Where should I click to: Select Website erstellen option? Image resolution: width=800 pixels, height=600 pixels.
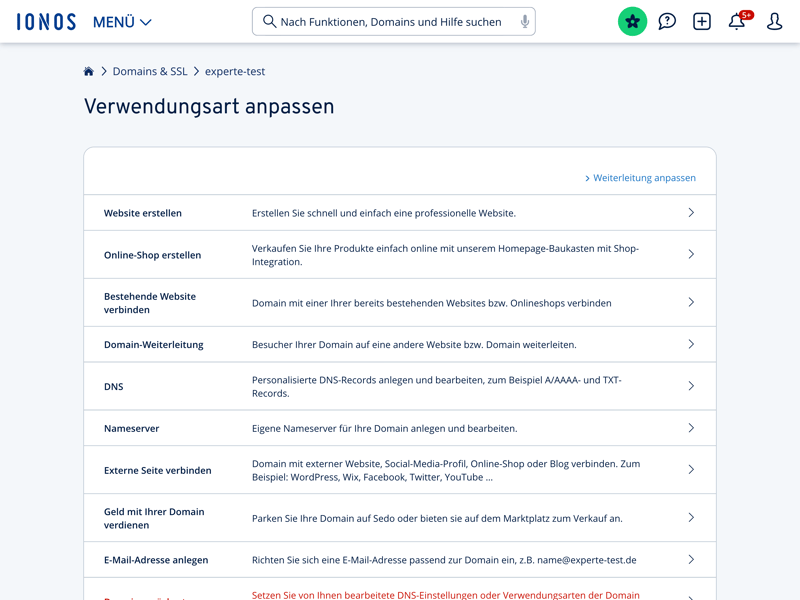[x=143, y=213]
